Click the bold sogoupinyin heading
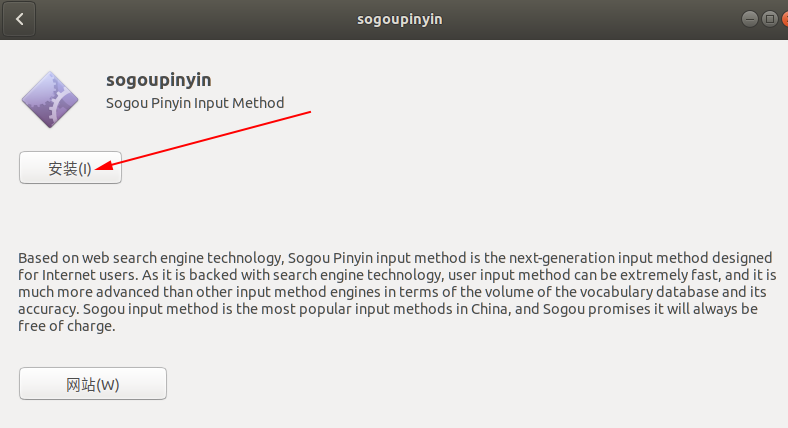This screenshot has width=788, height=428. pos(158,80)
